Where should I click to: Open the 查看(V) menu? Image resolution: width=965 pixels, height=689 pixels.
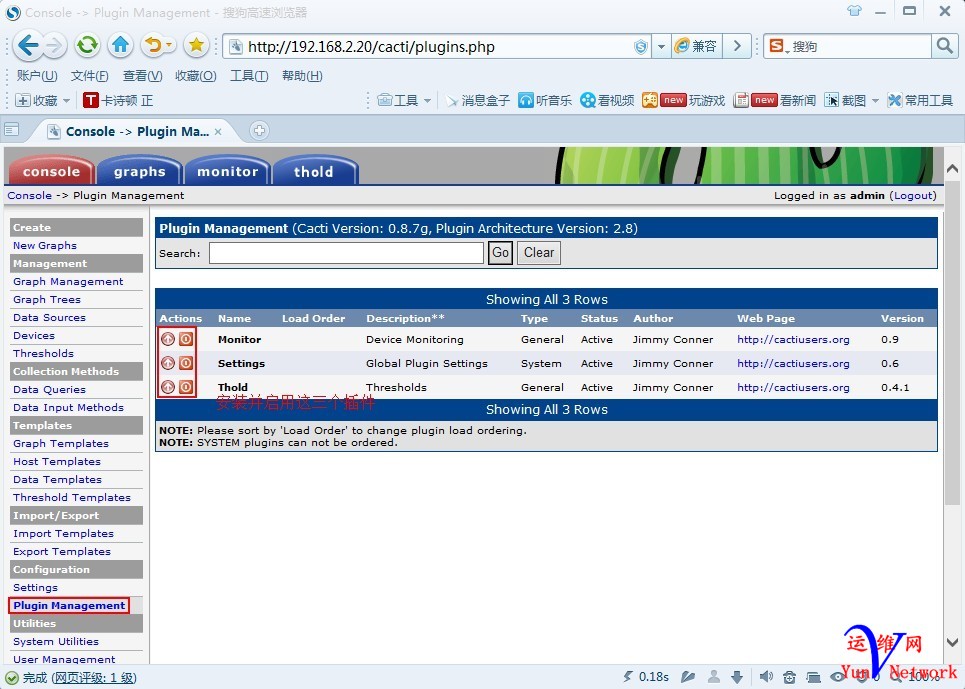[x=142, y=76]
